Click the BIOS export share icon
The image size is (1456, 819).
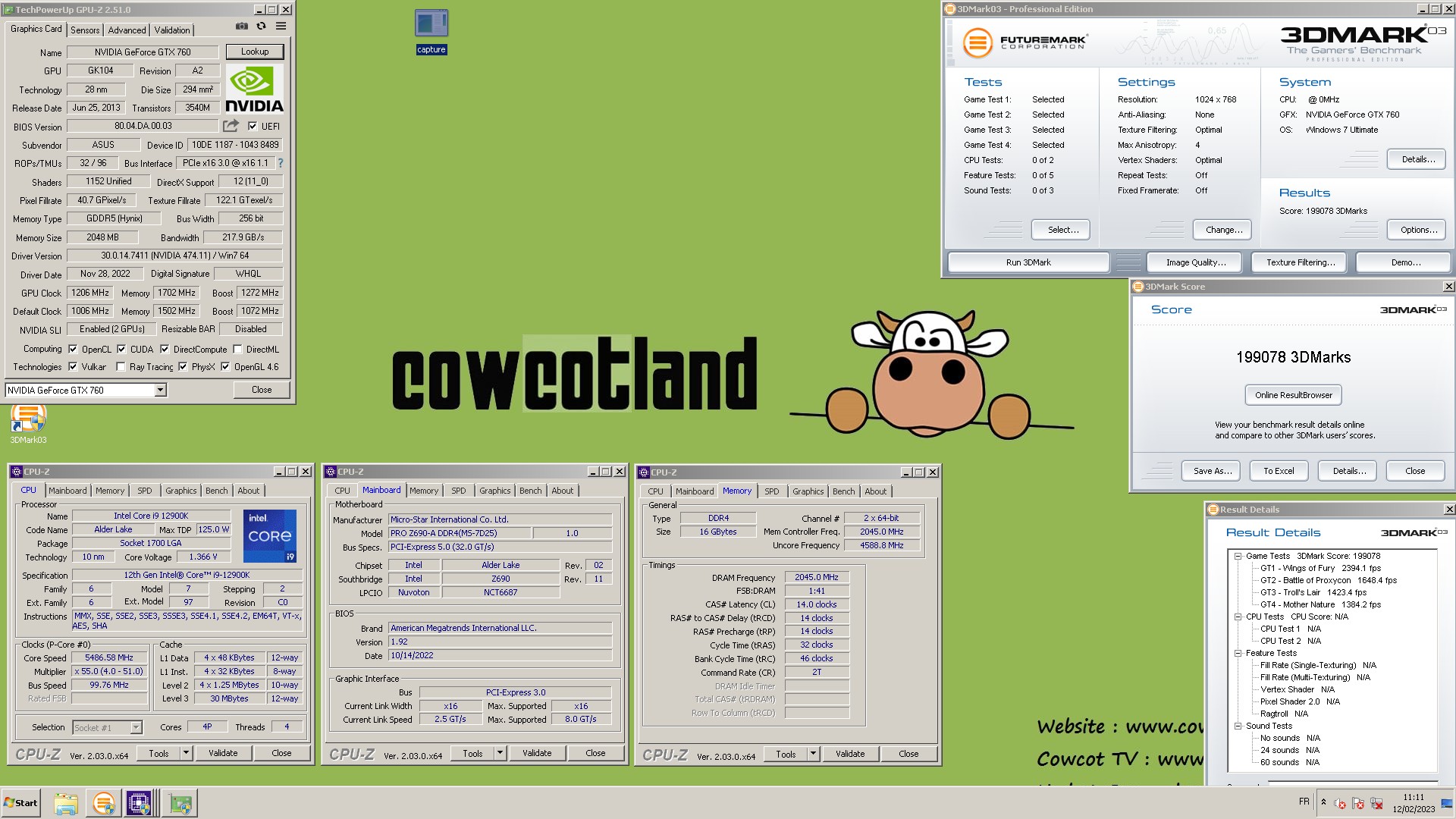tap(231, 126)
